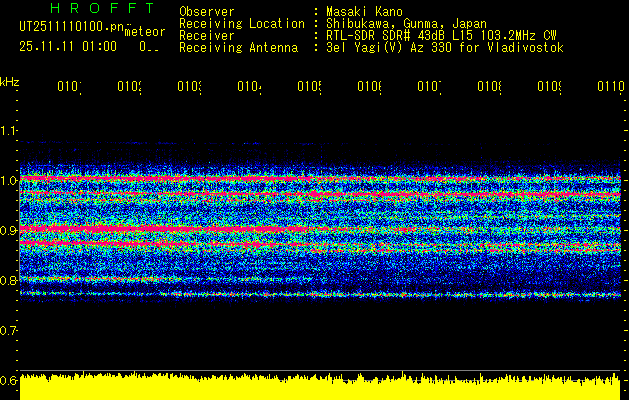Click the 0.8 frequency axis label
Viewport: 629px width, 400px height.
coord(9,280)
